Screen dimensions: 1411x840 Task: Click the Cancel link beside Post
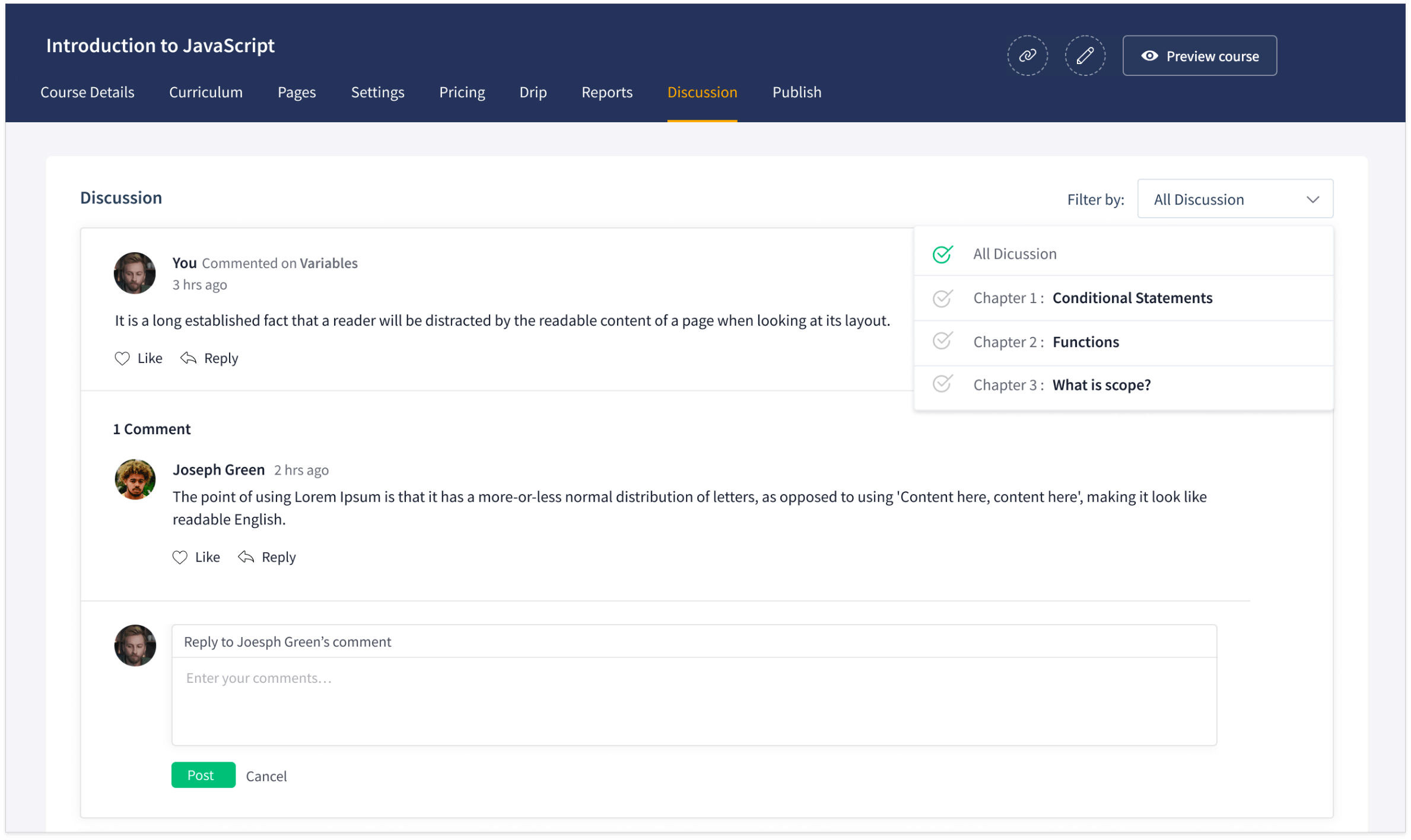[x=266, y=776]
